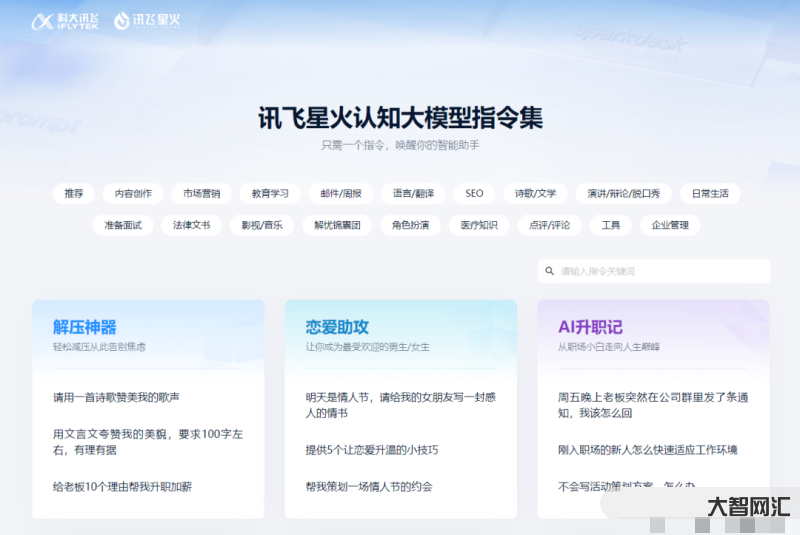Open the 恋爱助攻 card heading

coord(337,327)
